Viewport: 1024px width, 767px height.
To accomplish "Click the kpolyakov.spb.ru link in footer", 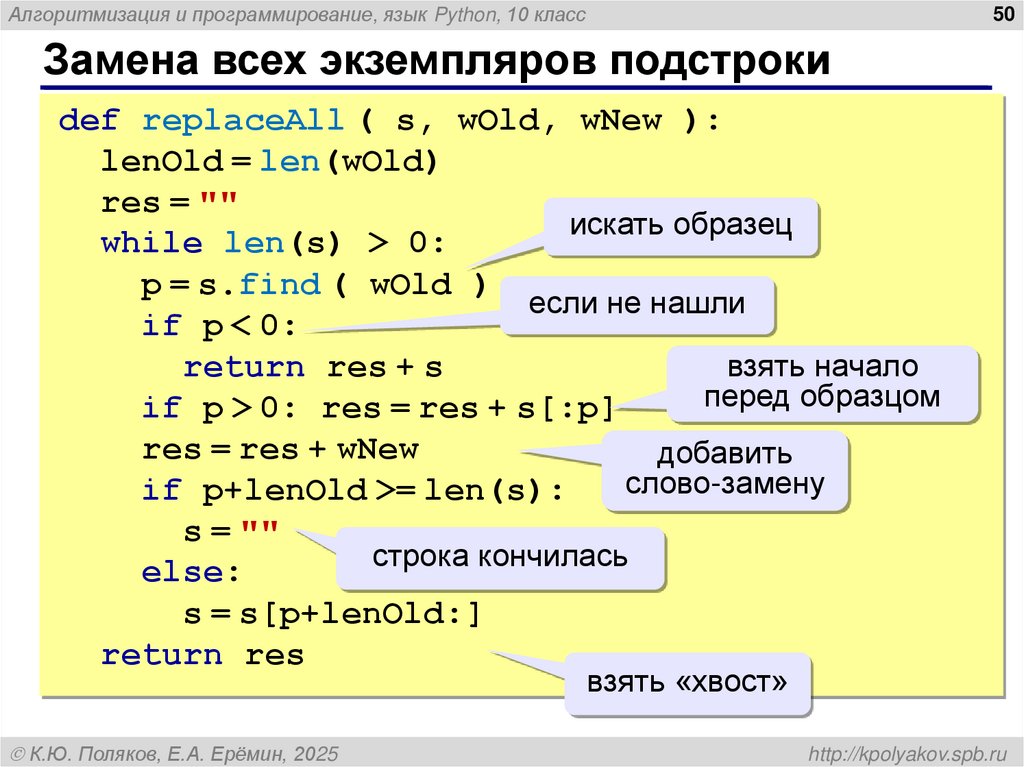I will coord(907,754).
